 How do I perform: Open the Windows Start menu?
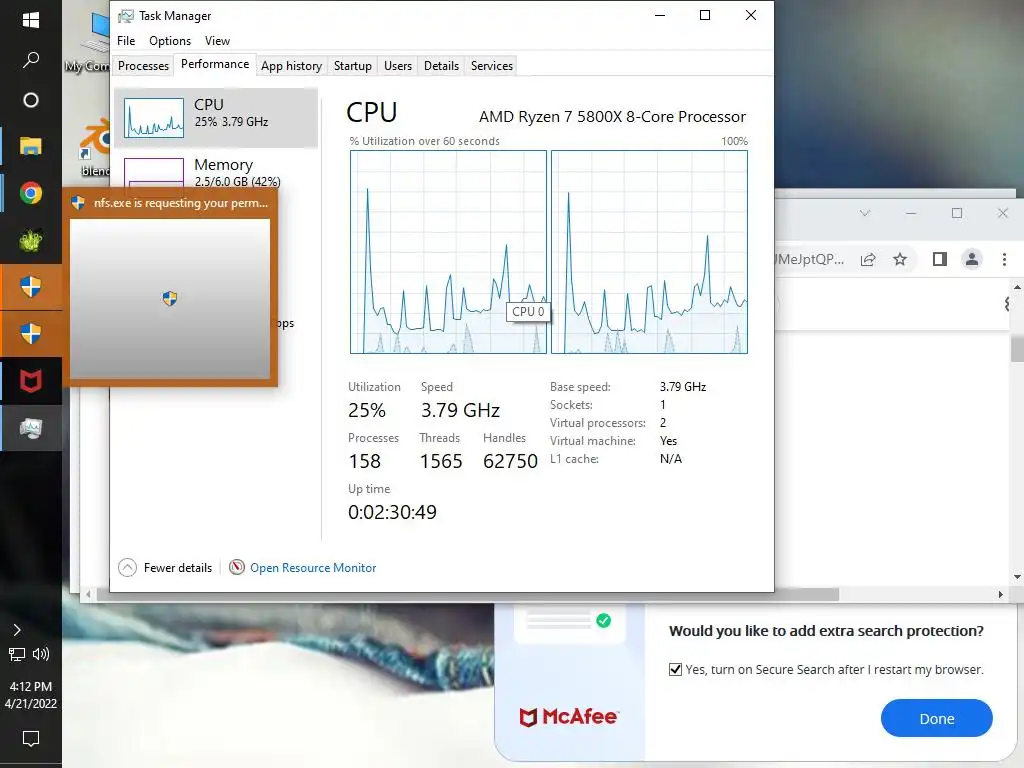coord(31,20)
